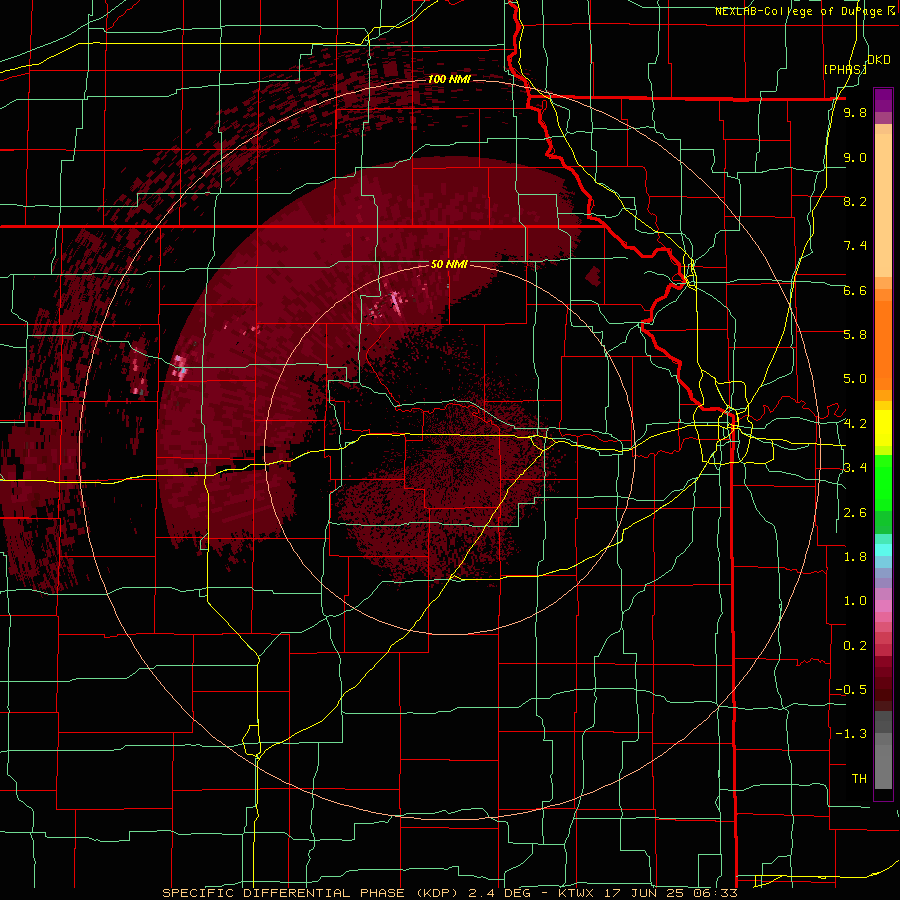Click the 7.4 legend value
Image resolution: width=900 pixels, height=900 pixels.
pyautogui.click(x=855, y=246)
